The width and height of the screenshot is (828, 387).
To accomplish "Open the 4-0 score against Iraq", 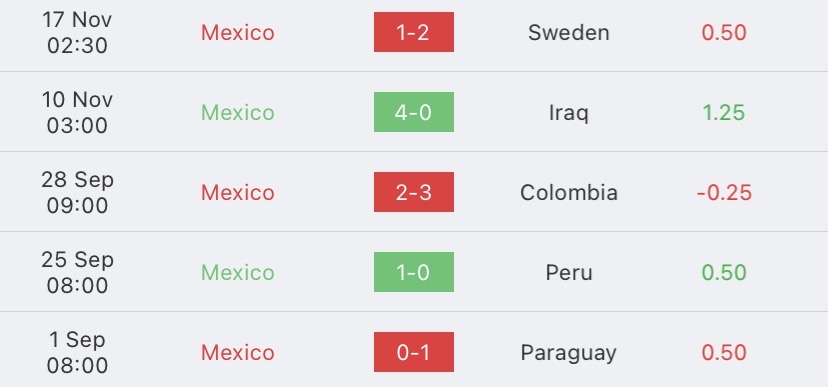I will (413, 112).
